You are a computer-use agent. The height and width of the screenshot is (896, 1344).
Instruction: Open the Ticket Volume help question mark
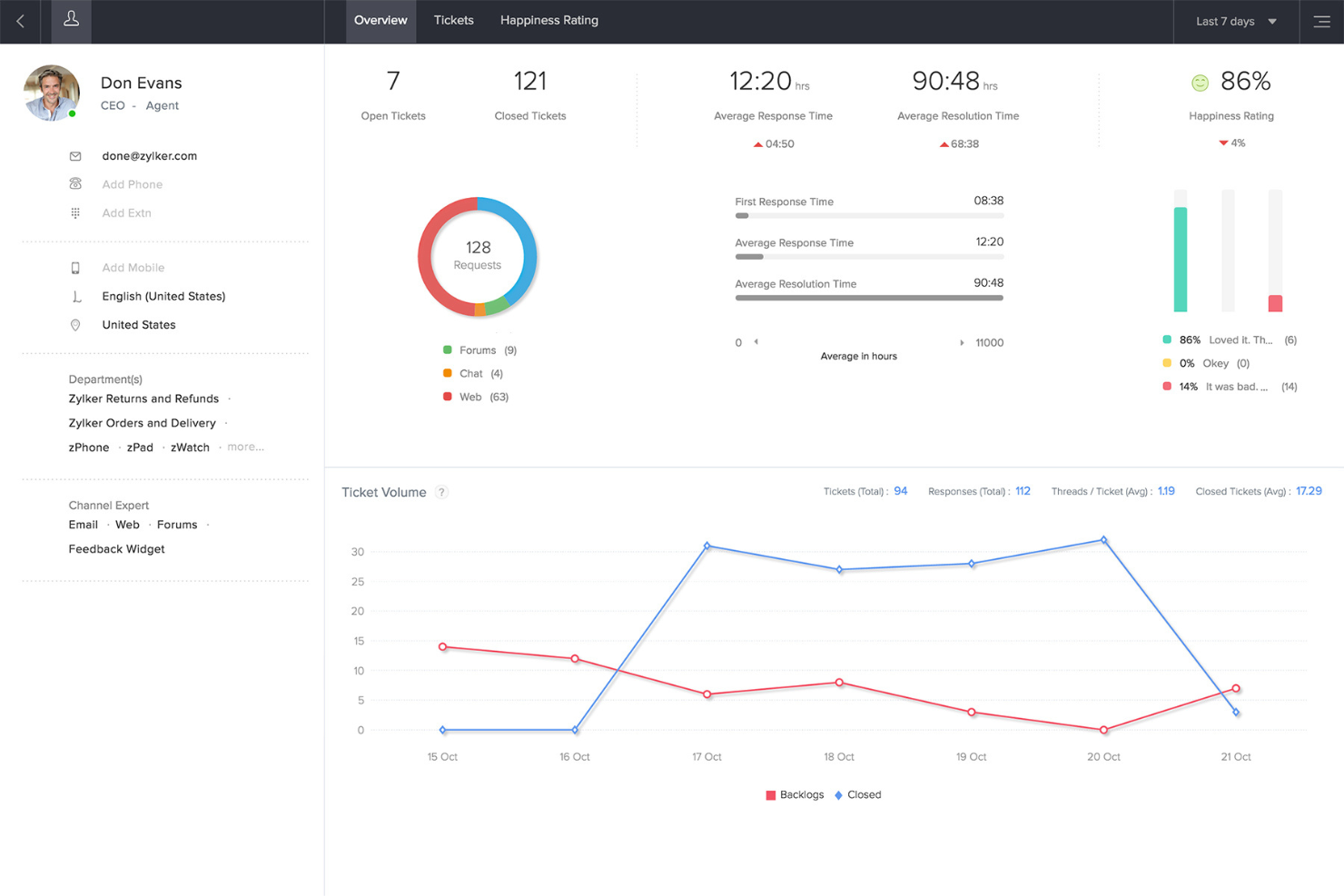(x=441, y=492)
